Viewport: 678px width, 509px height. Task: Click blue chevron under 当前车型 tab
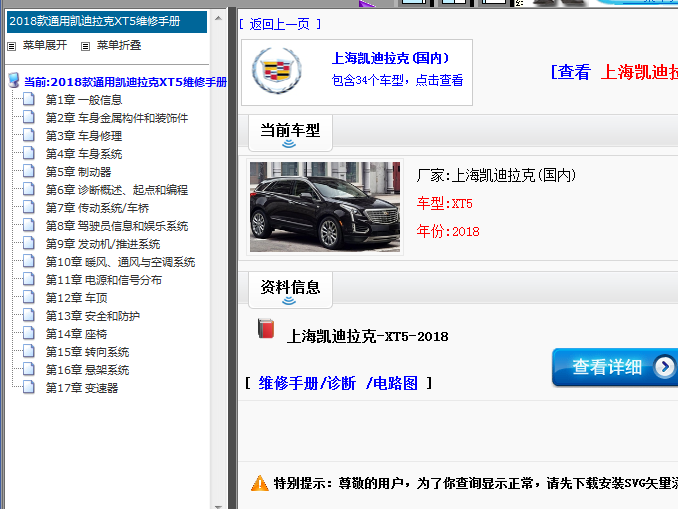289,144
